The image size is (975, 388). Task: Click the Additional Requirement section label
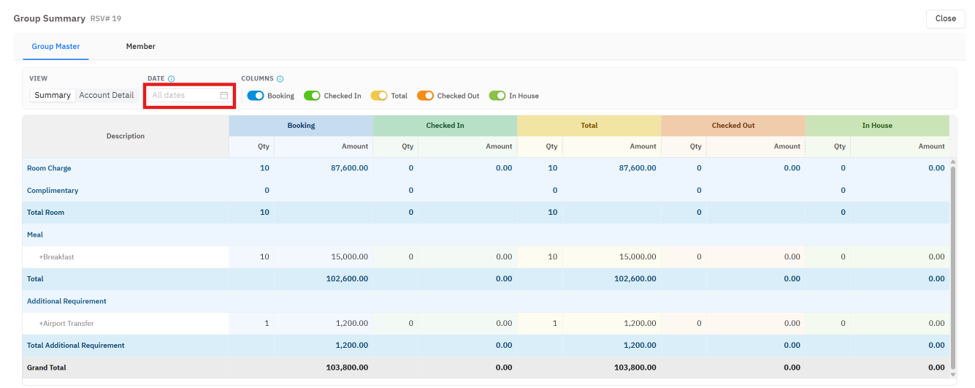67,301
